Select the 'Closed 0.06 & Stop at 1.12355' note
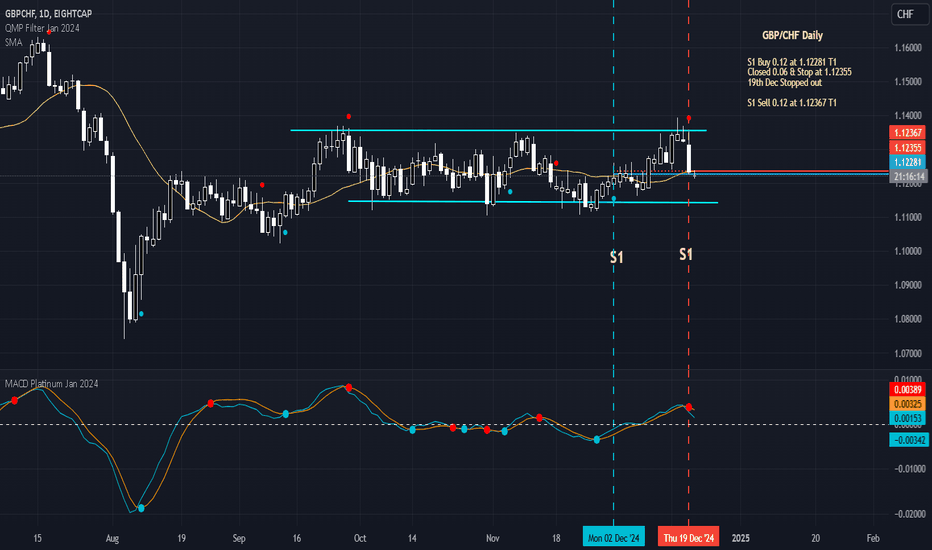 [x=799, y=72]
